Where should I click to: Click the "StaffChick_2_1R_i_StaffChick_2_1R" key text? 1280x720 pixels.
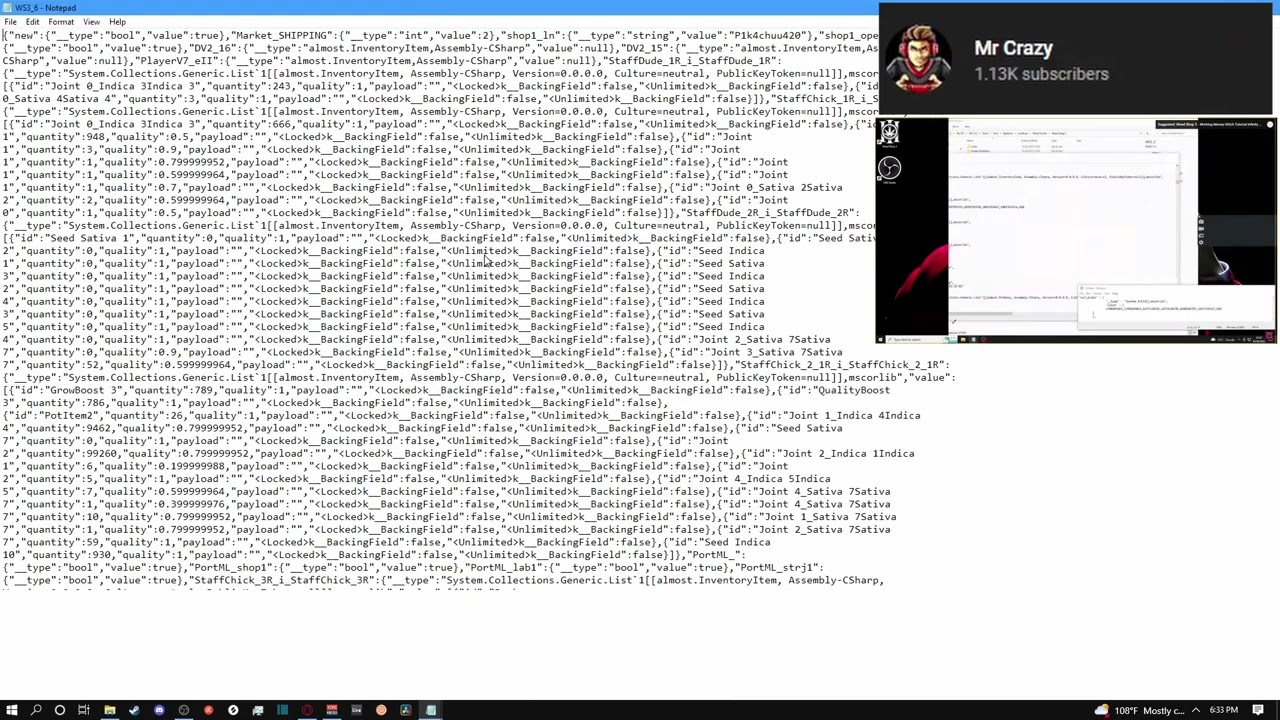click(842, 365)
